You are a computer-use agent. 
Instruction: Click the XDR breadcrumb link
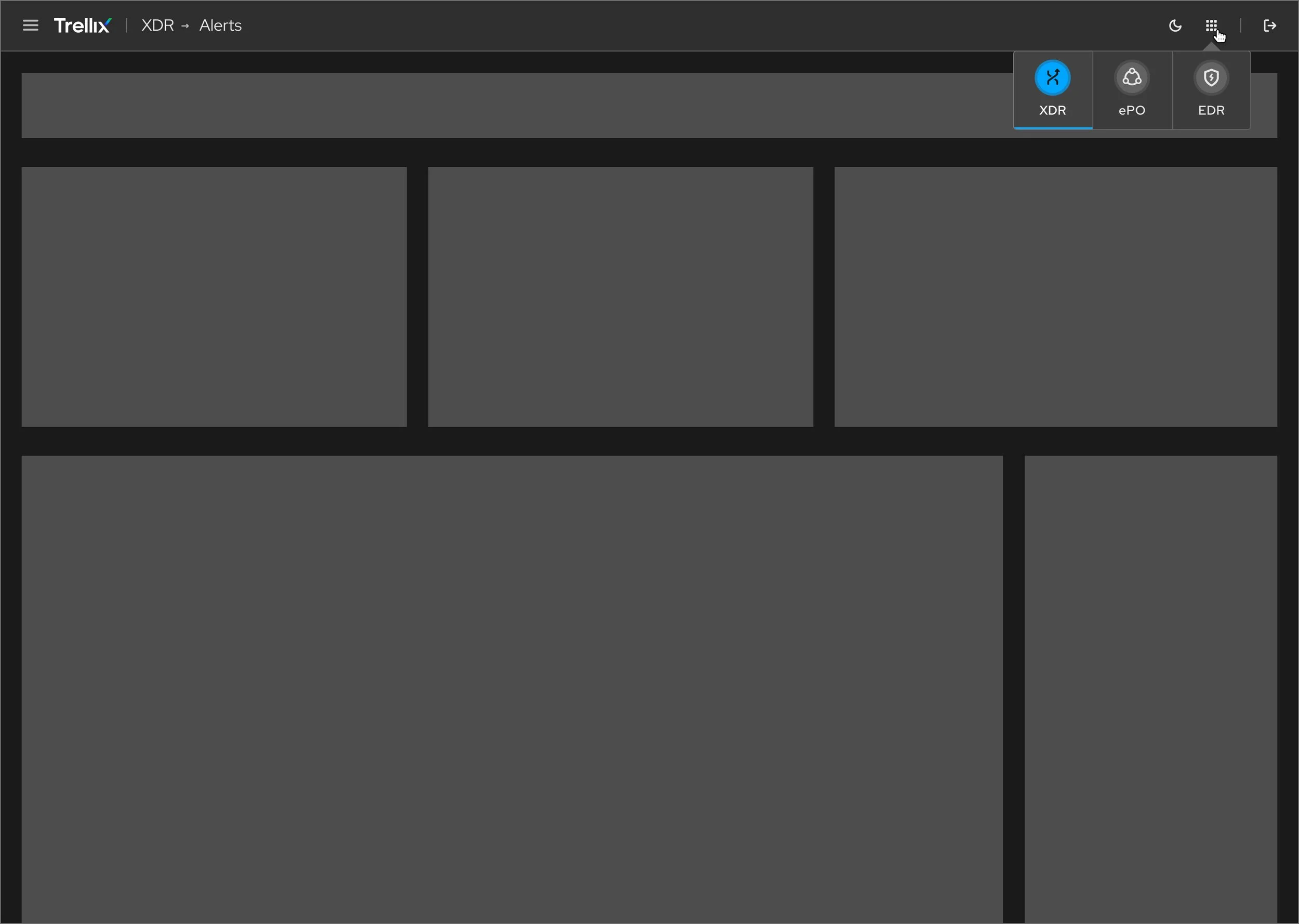157,25
